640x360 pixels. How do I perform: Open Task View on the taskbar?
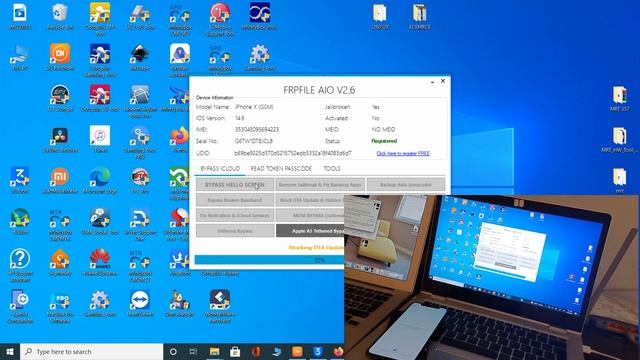click(193, 351)
